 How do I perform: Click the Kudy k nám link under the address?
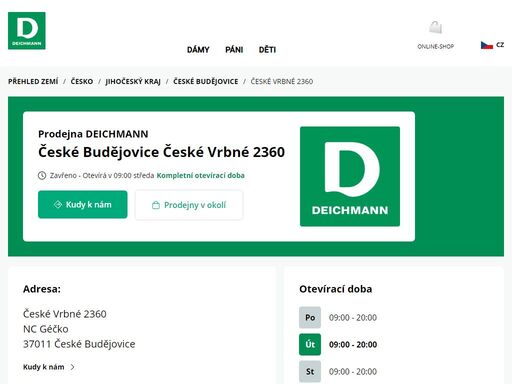[44, 367]
